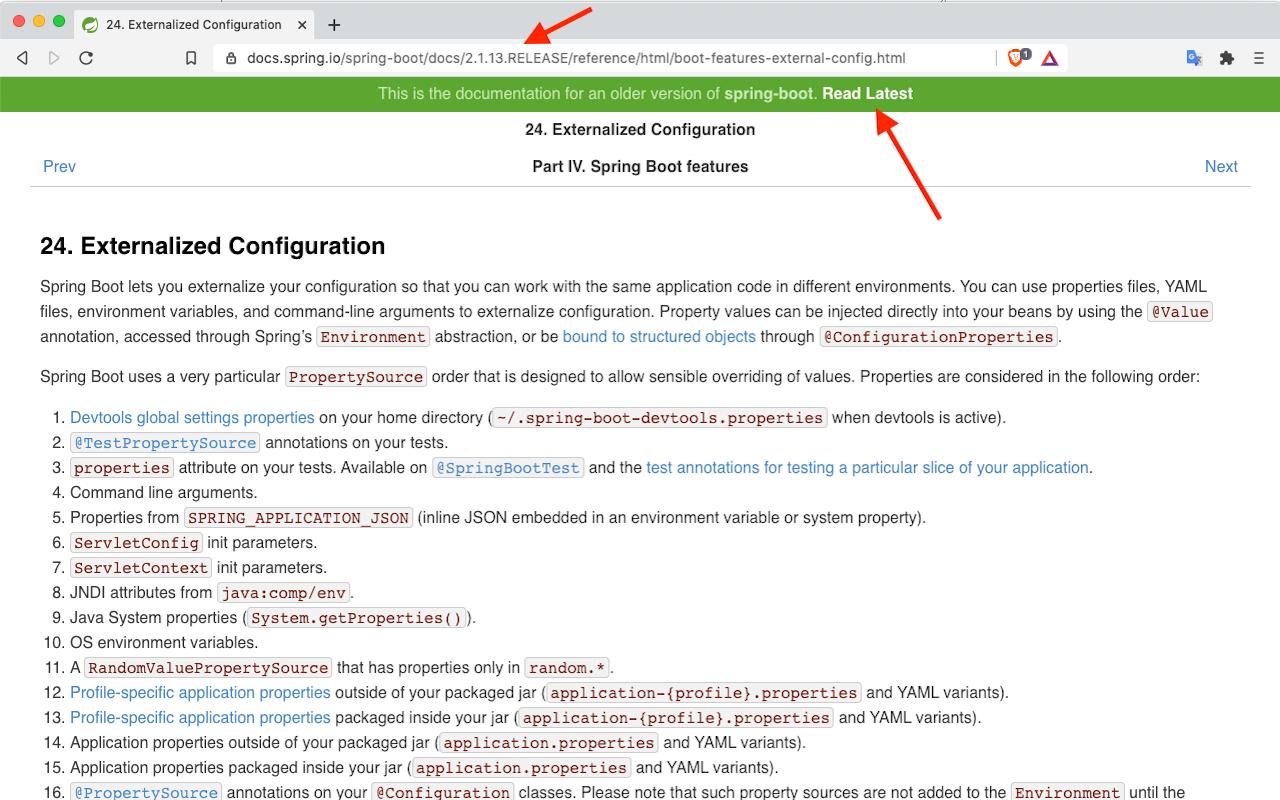
Task: Click the 'Read Latest' link in the banner
Action: (867, 94)
